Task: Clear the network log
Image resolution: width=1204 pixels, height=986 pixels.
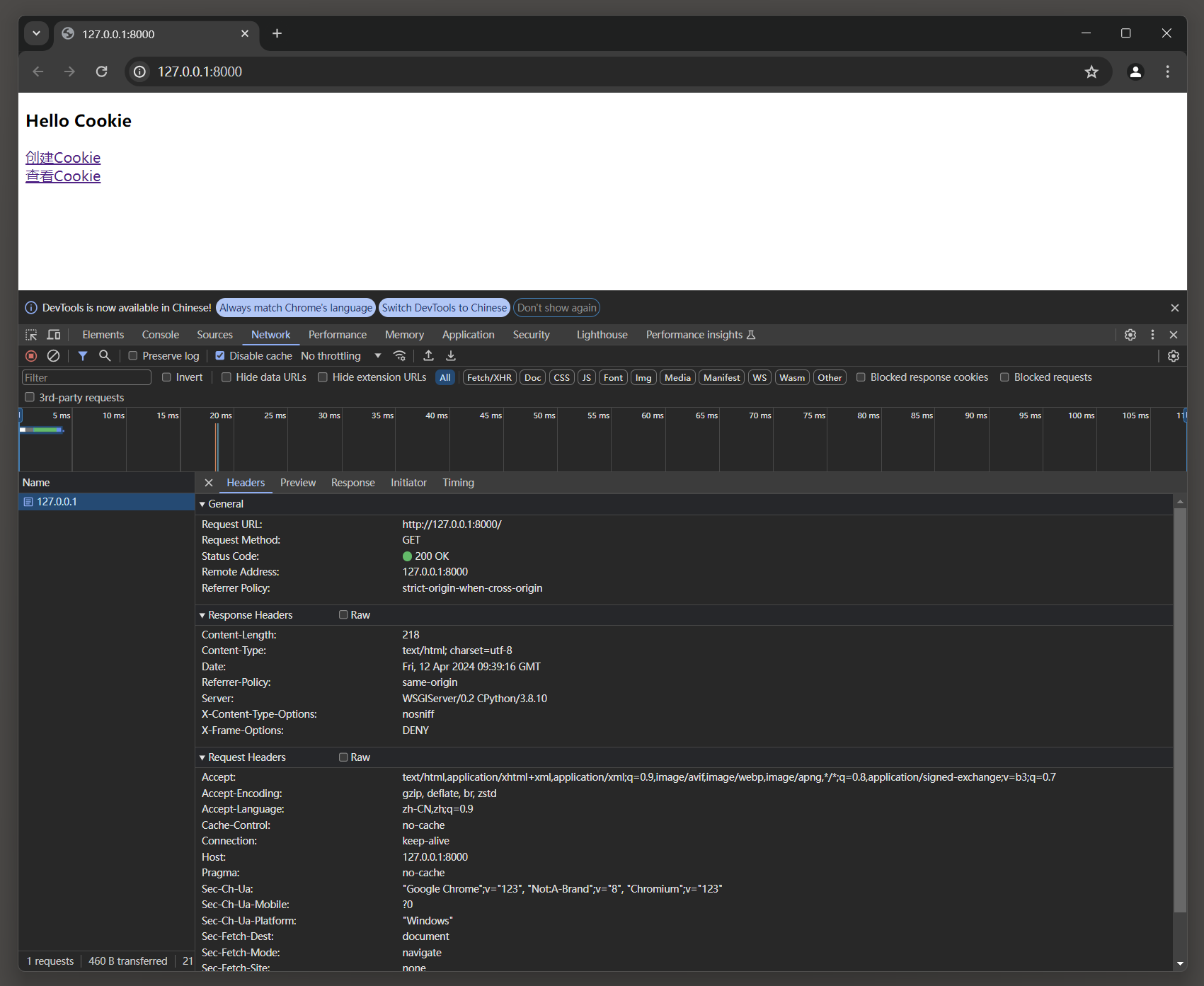Action: (53, 356)
